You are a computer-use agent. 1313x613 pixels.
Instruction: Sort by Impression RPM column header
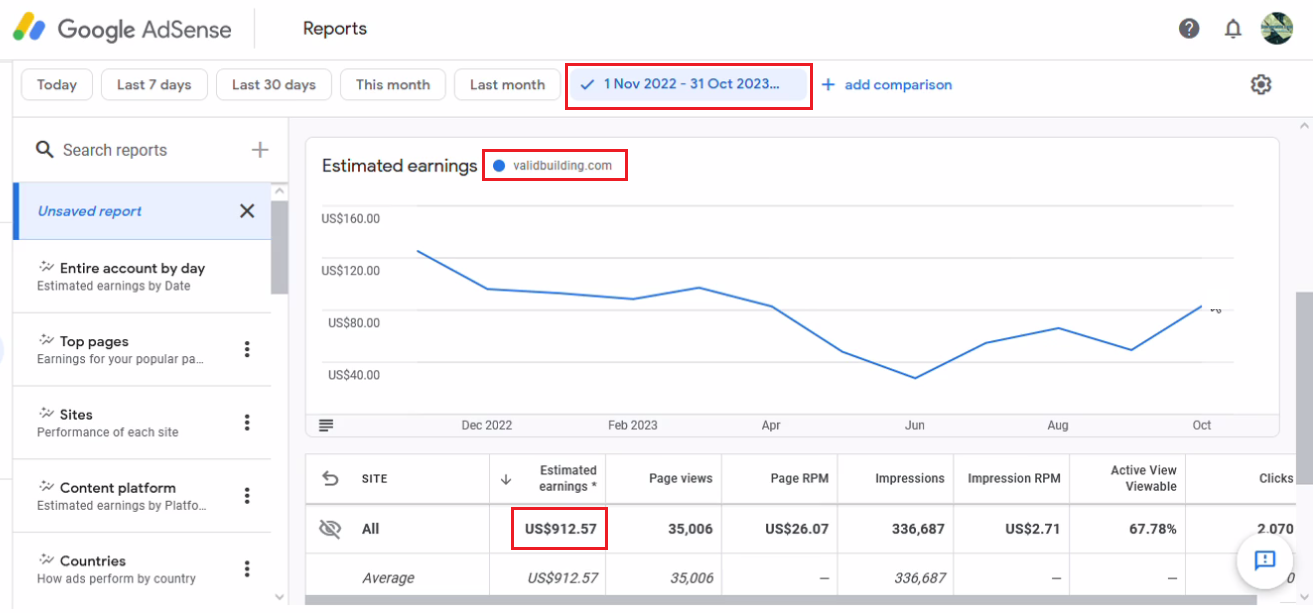[x=1014, y=479]
